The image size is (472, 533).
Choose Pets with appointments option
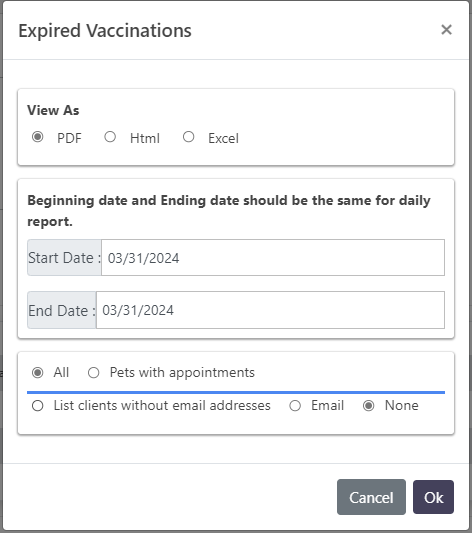click(93, 373)
